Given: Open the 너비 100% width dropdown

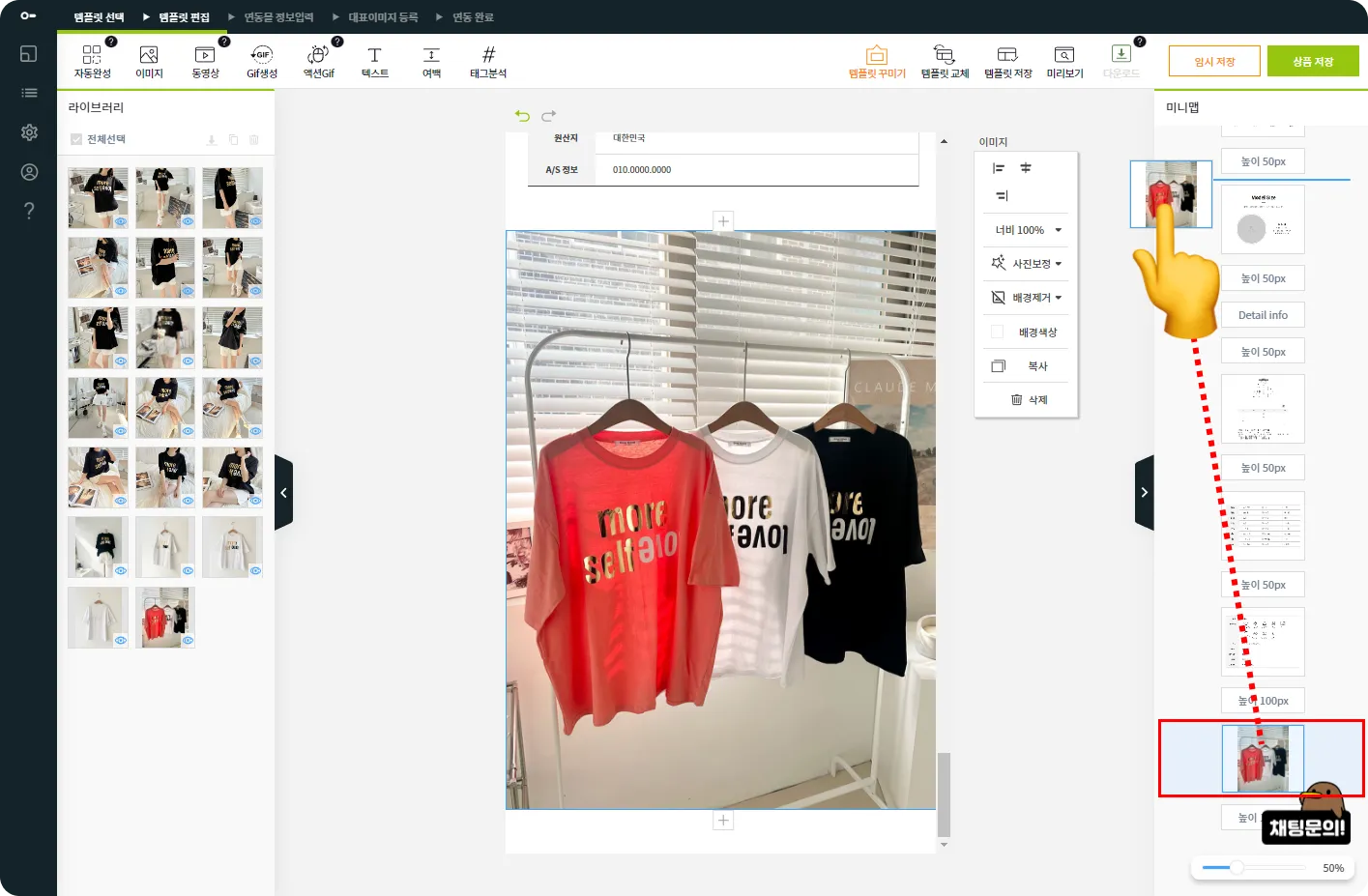Looking at the screenshot, I should 1027,230.
